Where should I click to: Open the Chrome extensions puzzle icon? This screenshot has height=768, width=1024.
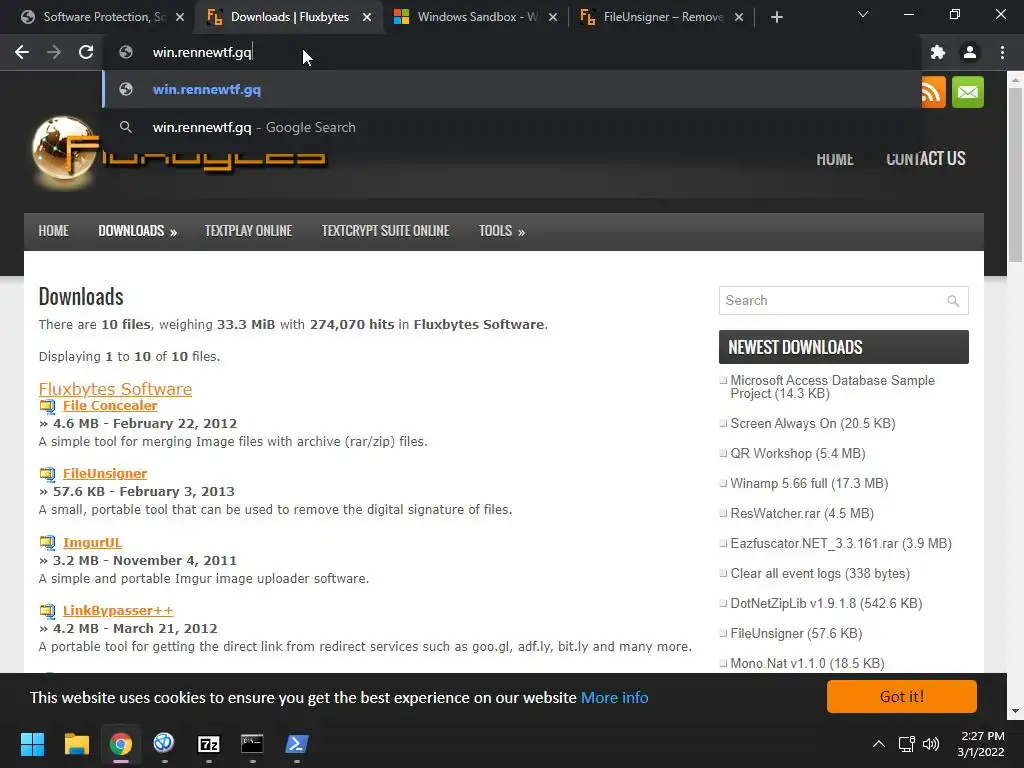[938, 52]
